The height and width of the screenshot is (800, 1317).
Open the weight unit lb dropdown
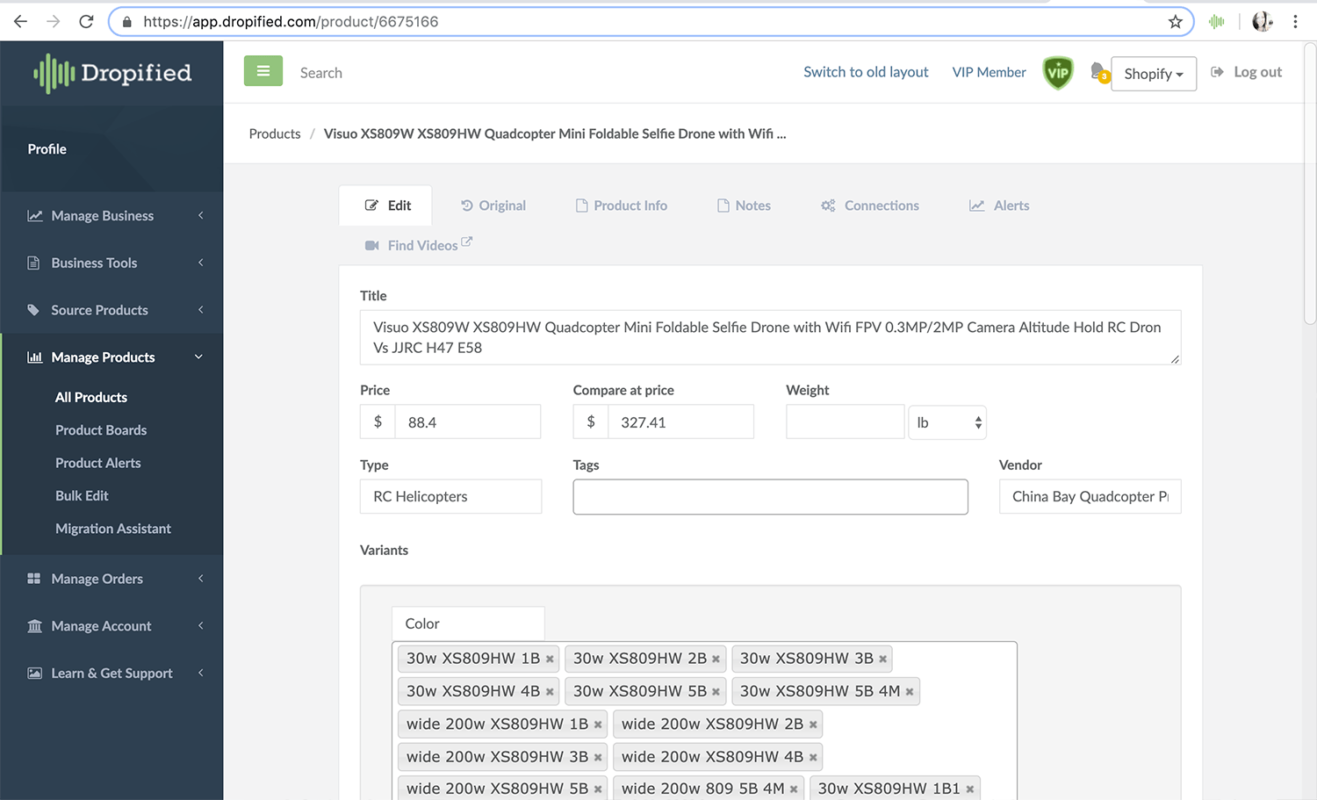point(947,422)
